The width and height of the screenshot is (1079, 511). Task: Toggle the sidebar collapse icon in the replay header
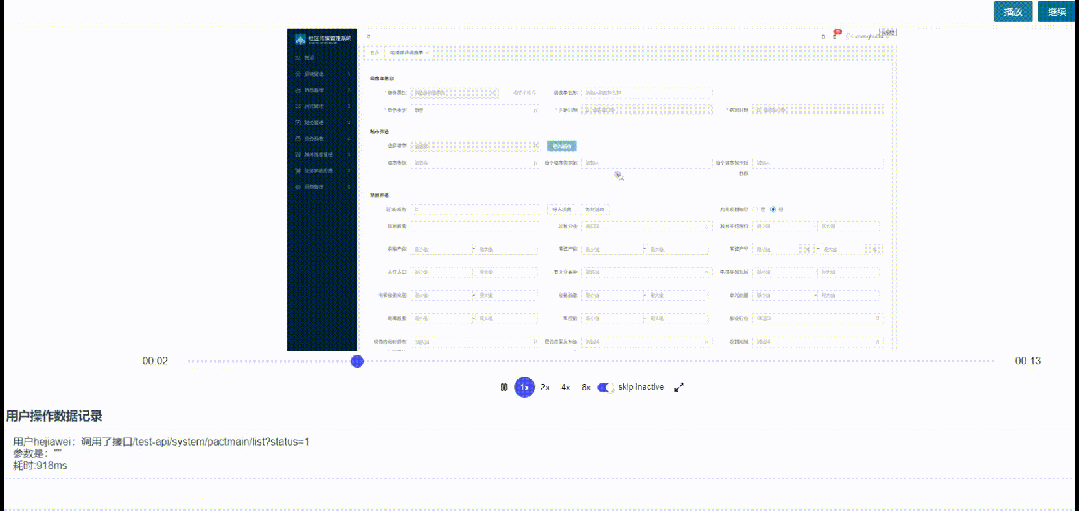368,36
